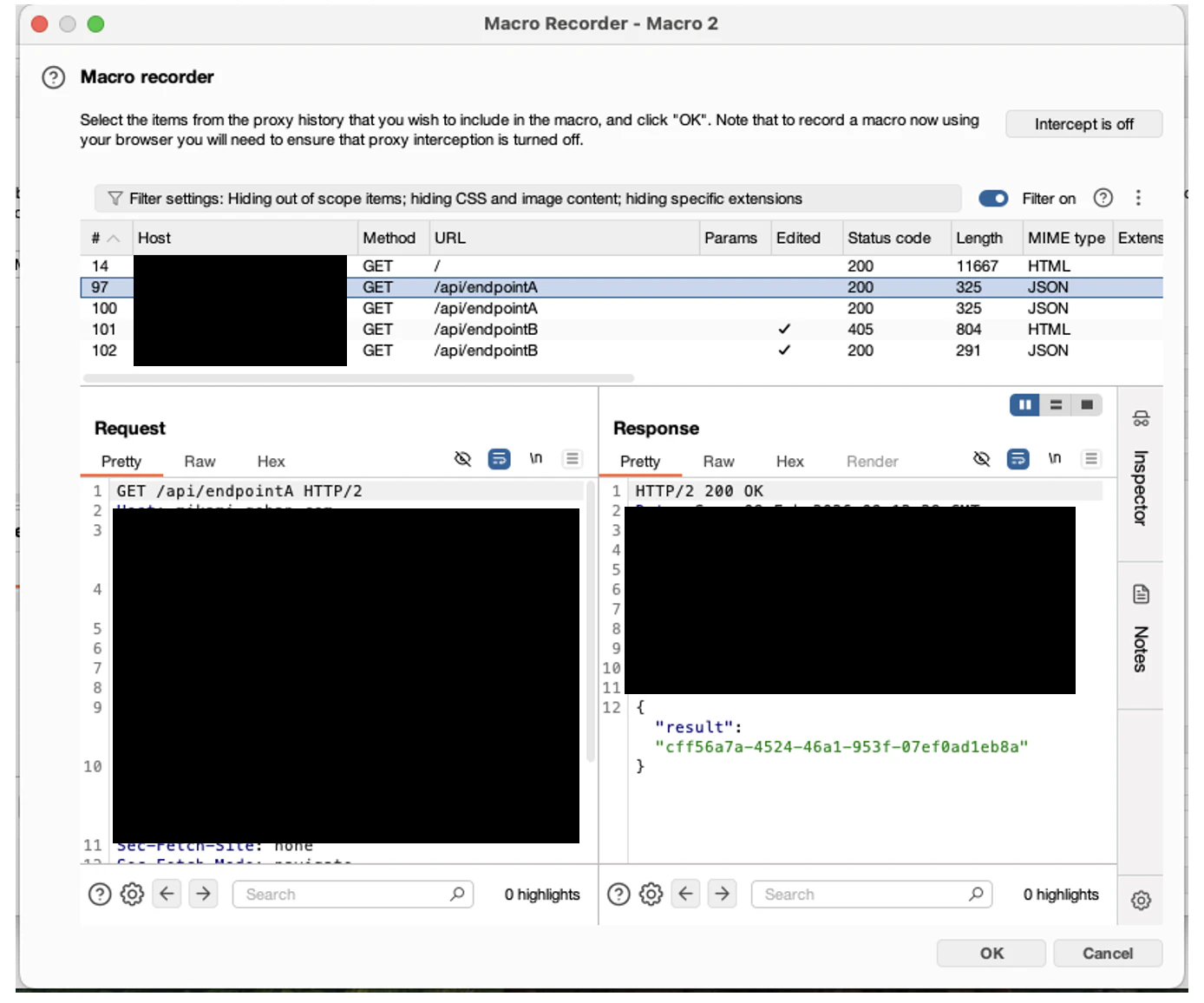Toggle line wrap in Response panel
1204x1003 pixels.
click(x=1018, y=458)
